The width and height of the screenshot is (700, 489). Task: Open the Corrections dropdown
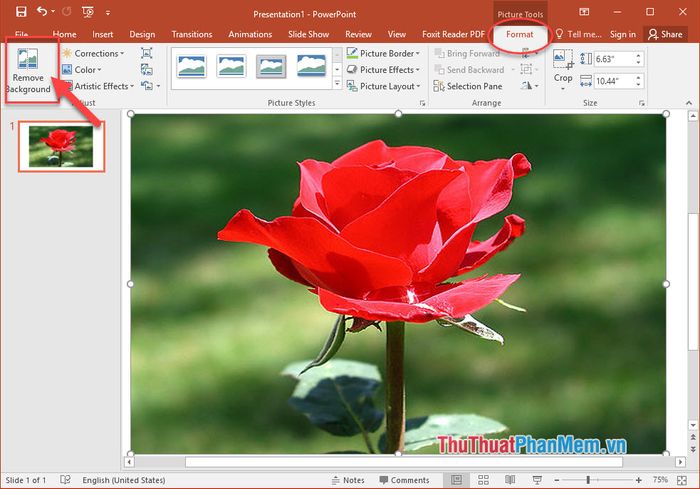click(93, 53)
